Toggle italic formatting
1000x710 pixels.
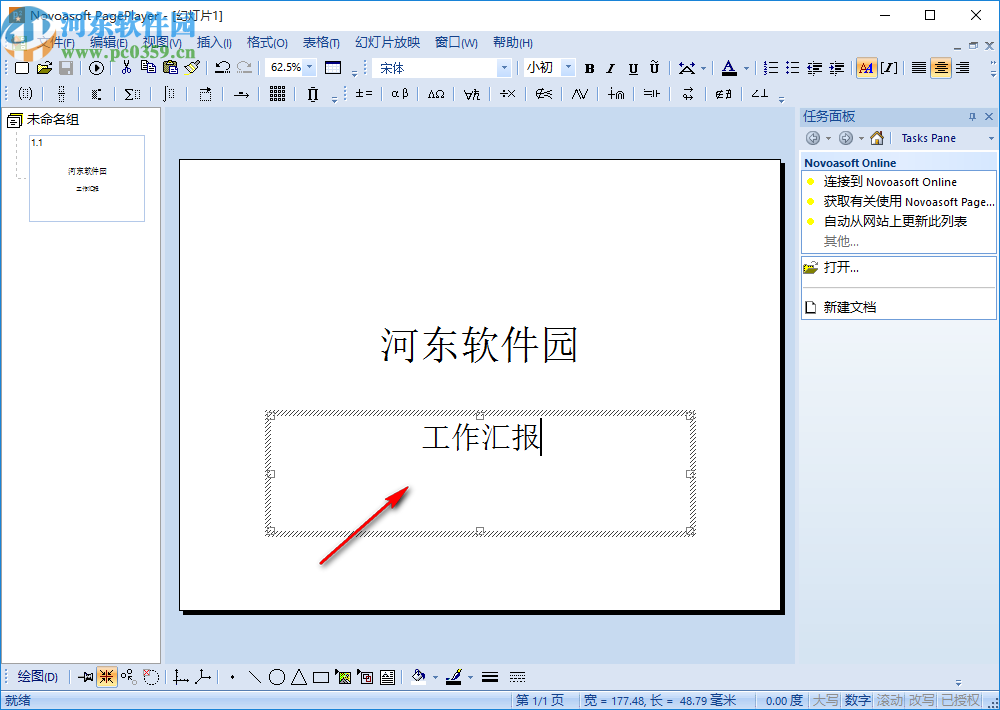[x=611, y=67]
